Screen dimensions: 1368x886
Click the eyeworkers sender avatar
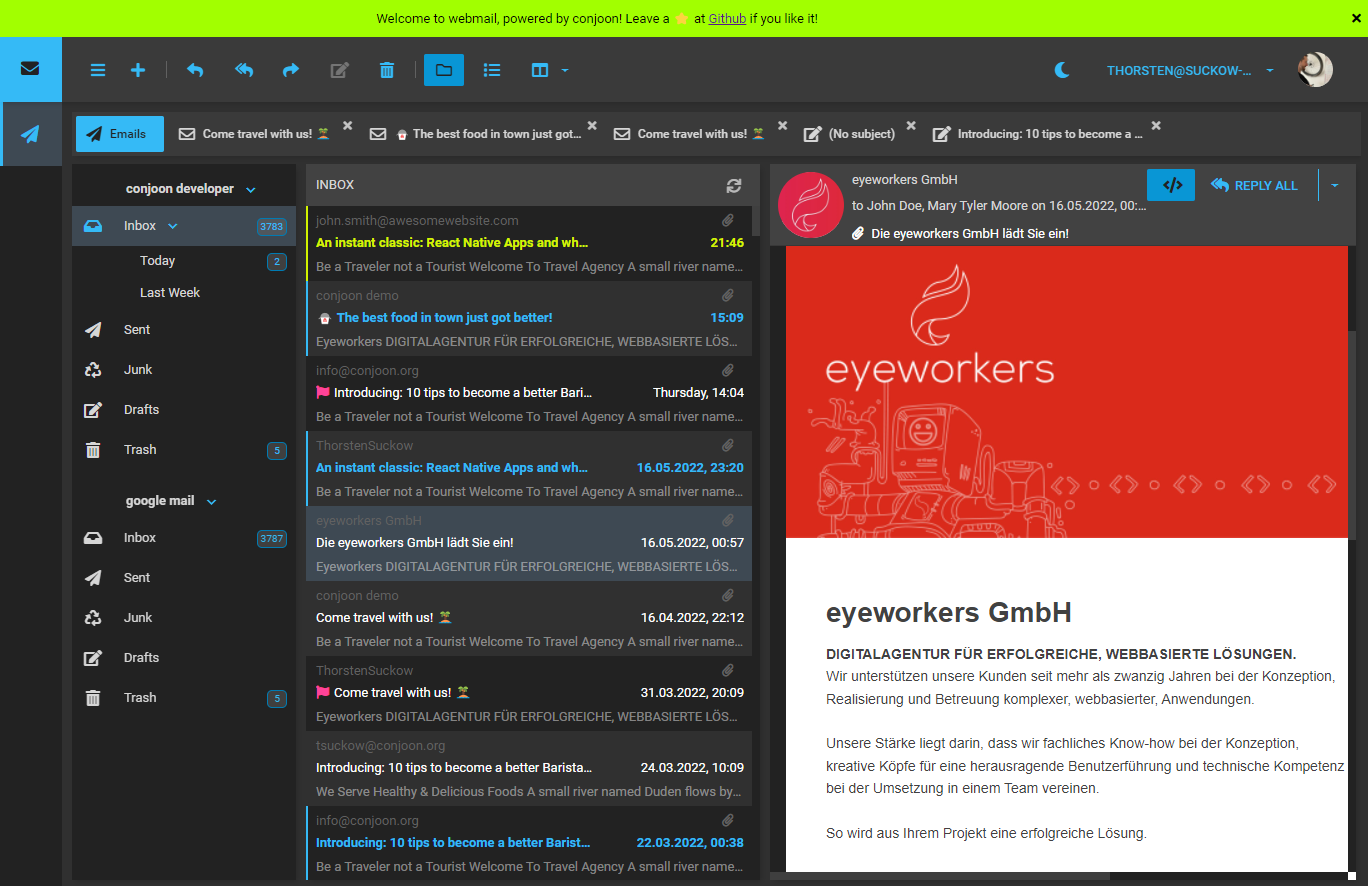click(810, 205)
